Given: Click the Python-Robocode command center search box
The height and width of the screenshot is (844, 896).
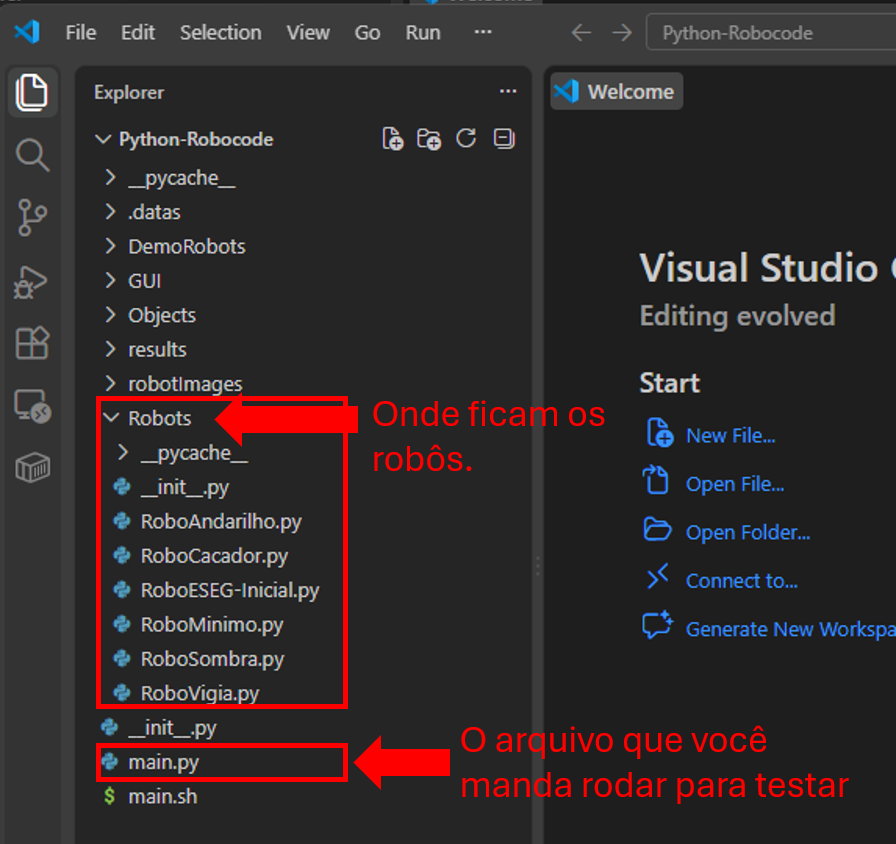Looking at the screenshot, I should click(x=771, y=33).
